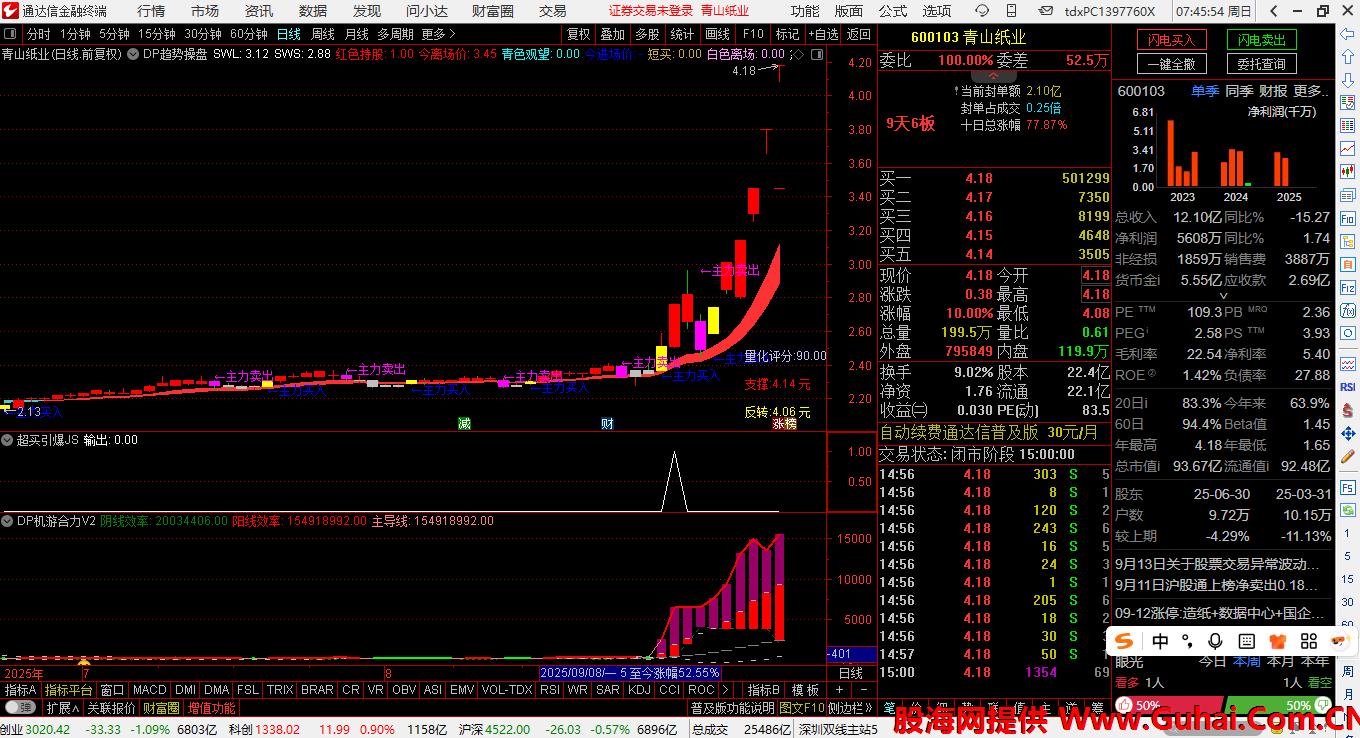Select the 周线 weekly period

tap(322, 34)
